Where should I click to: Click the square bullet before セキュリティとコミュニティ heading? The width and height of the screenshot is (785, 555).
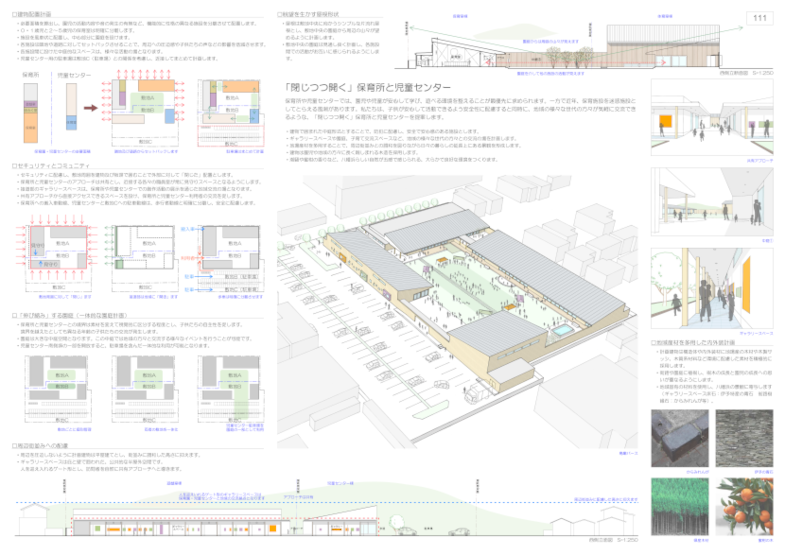12,164
